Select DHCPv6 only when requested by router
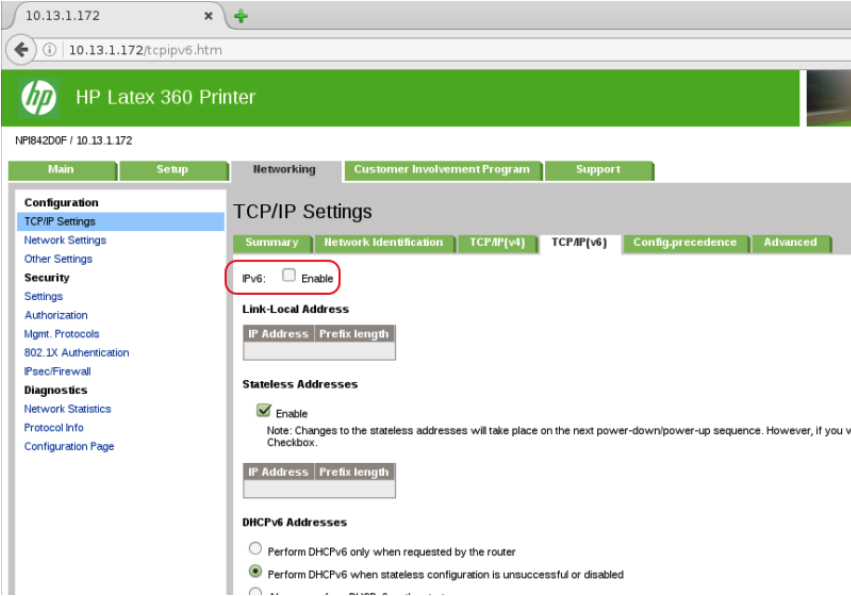 point(256,549)
